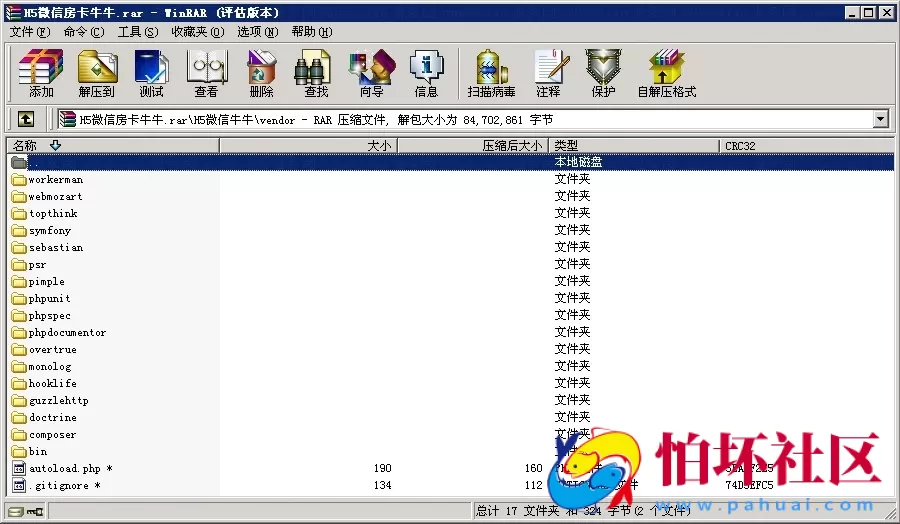Click the Delete (删除) toolbar icon

tap(261, 73)
